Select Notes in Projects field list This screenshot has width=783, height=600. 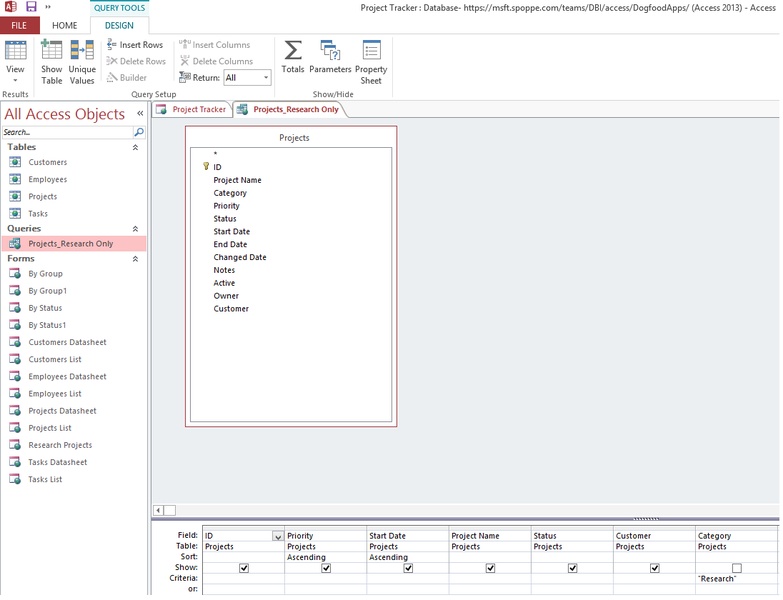[x=224, y=270]
